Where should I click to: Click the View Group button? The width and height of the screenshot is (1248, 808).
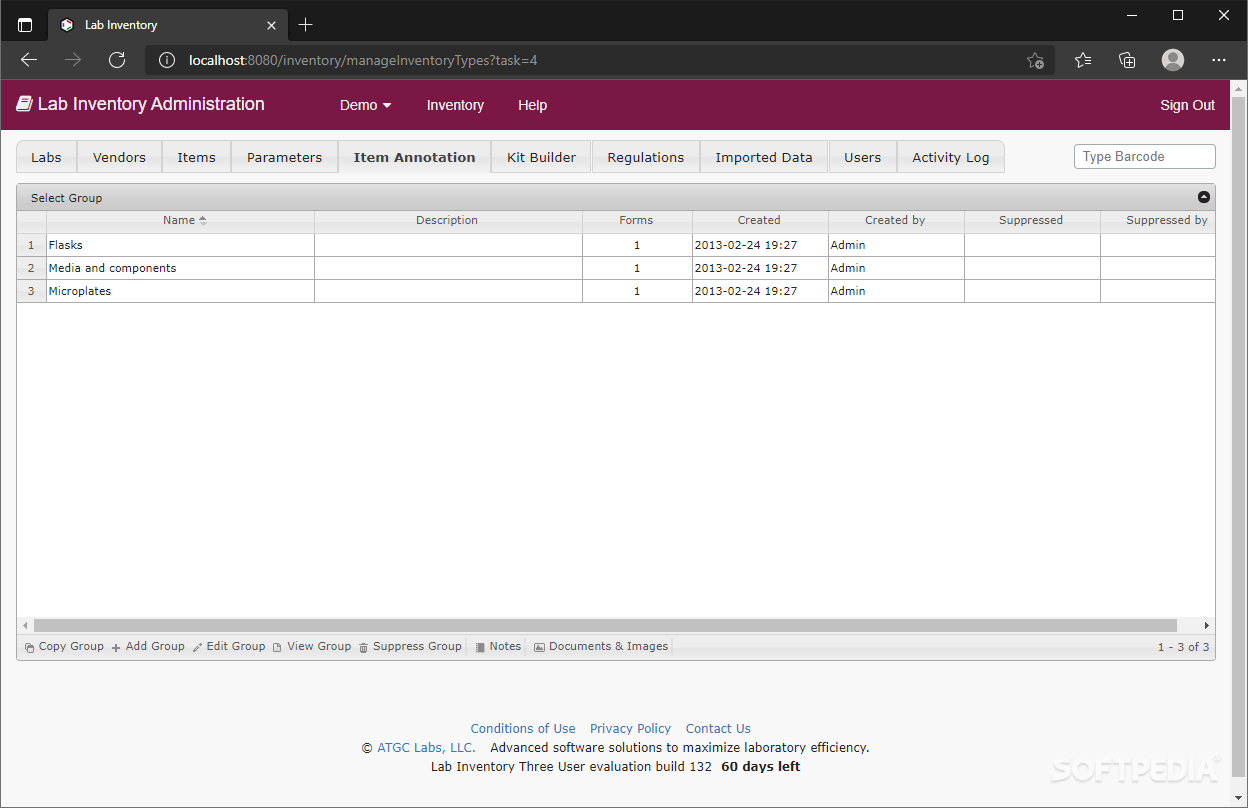click(312, 646)
